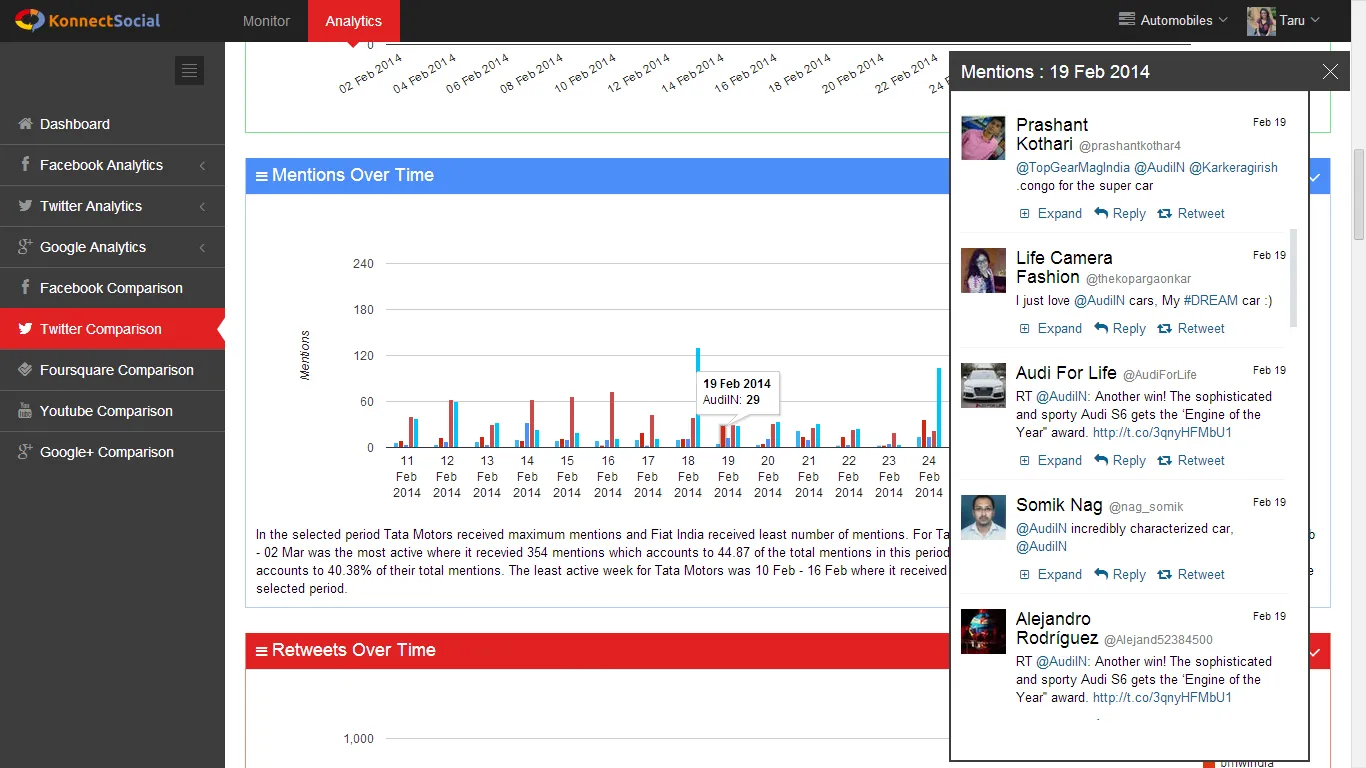Click the Mentions Over Time menu icon

(x=262, y=176)
